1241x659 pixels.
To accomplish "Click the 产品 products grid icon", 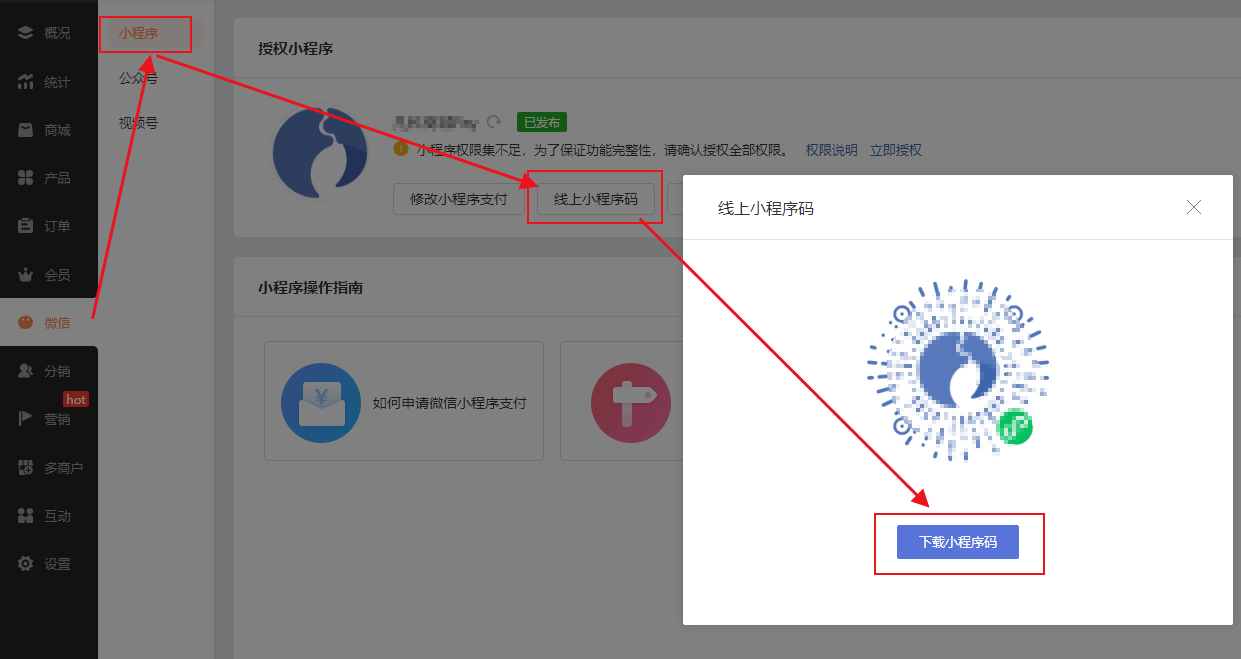I will [x=26, y=178].
